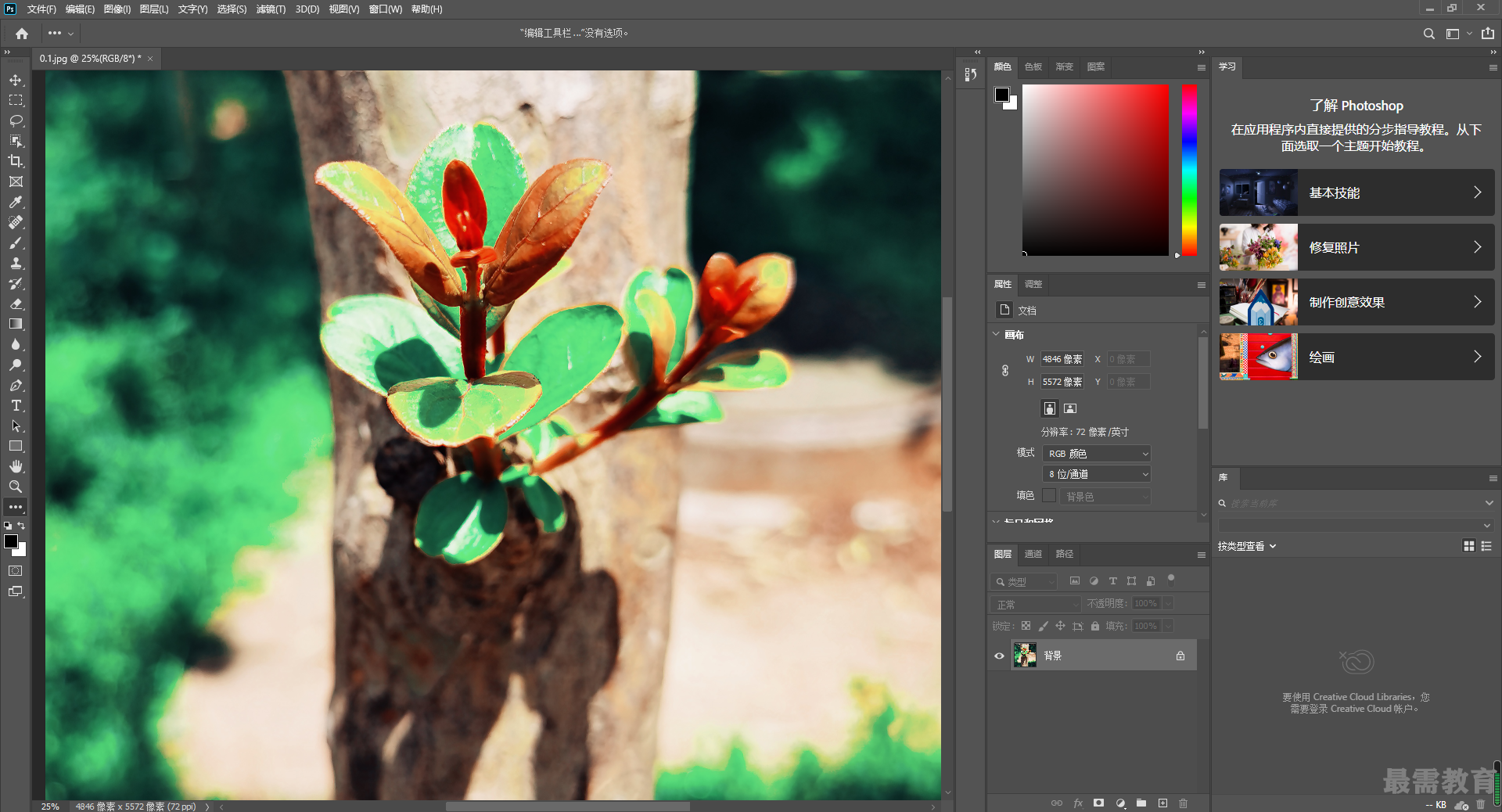Select the Brush tool

click(16, 243)
